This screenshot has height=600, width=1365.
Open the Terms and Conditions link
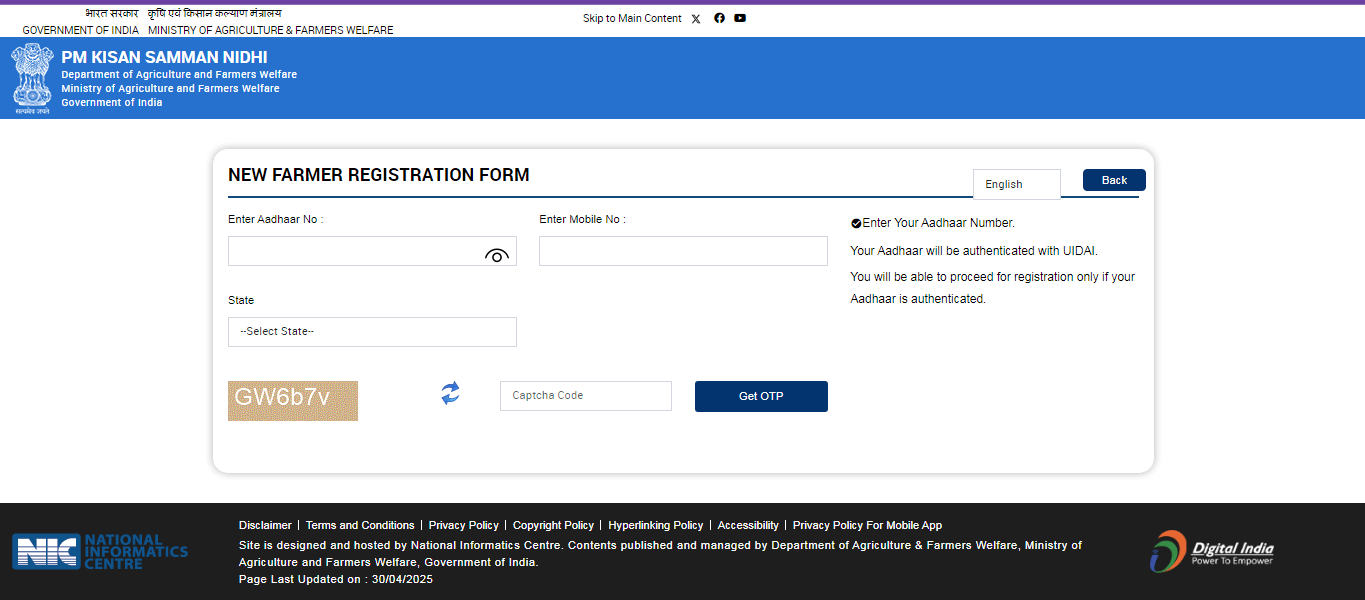360,525
